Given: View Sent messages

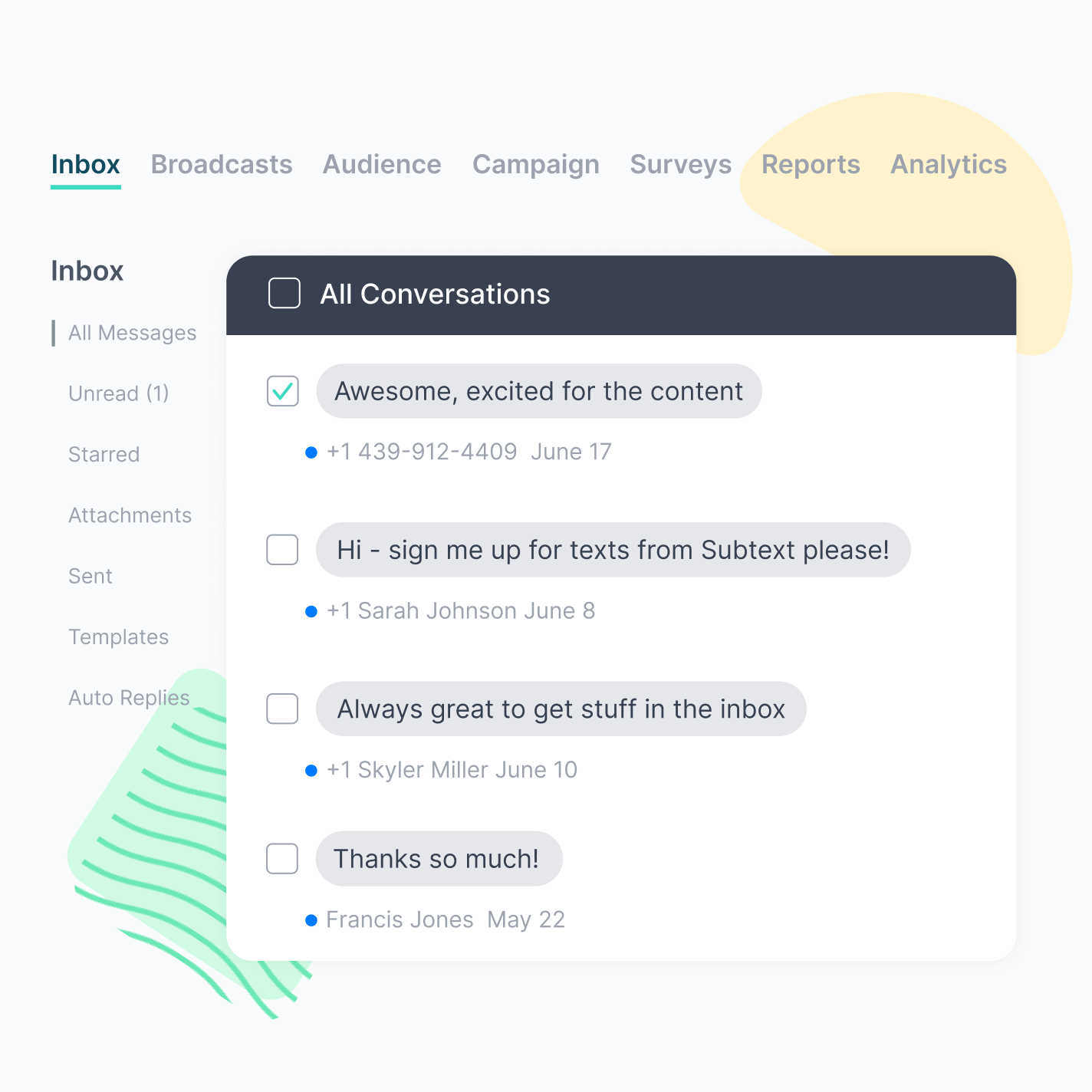Looking at the screenshot, I should click(x=90, y=576).
